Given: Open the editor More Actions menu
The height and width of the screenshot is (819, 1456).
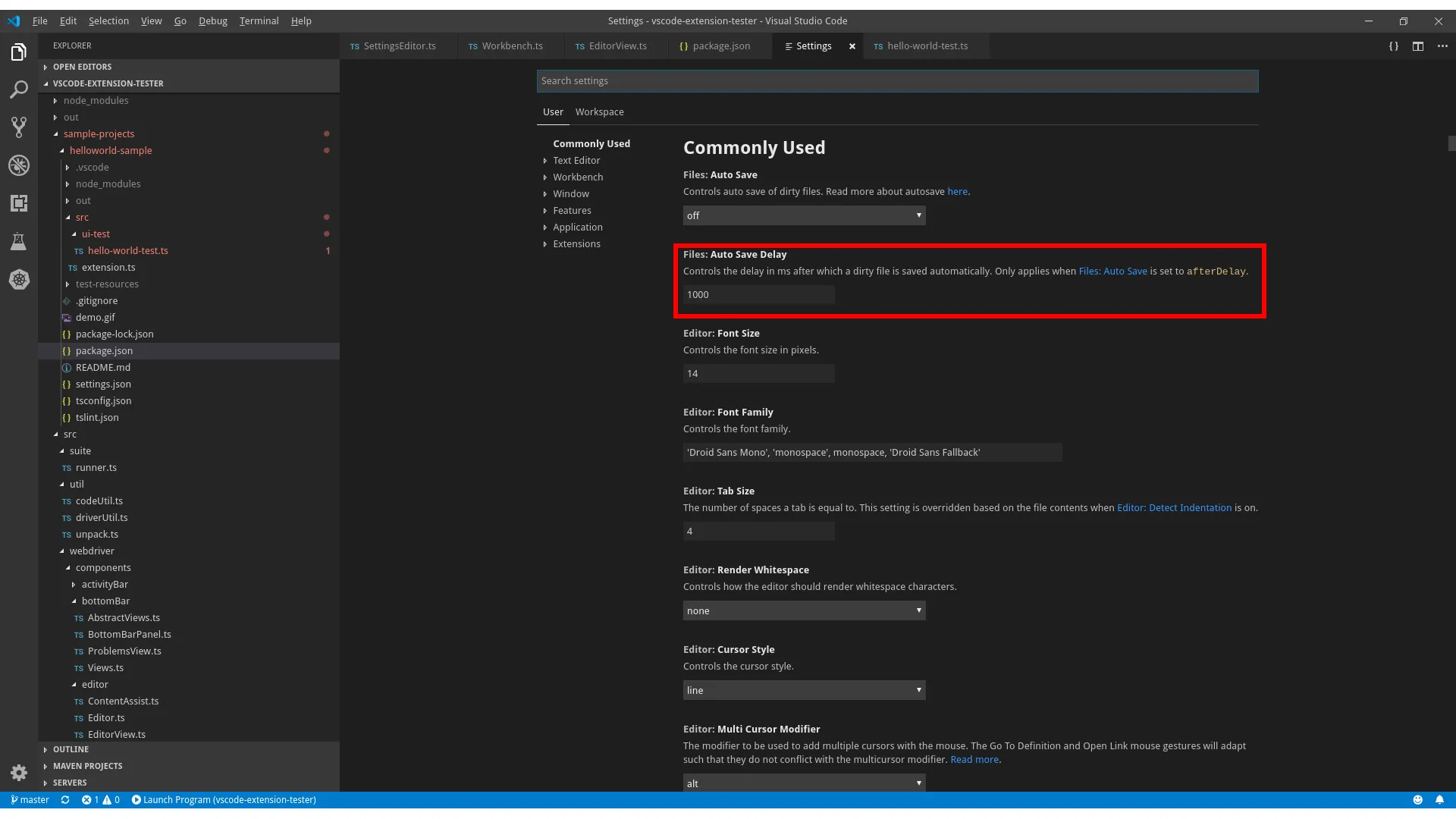Looking at the screenshot, I should (x=1442, y=46).
